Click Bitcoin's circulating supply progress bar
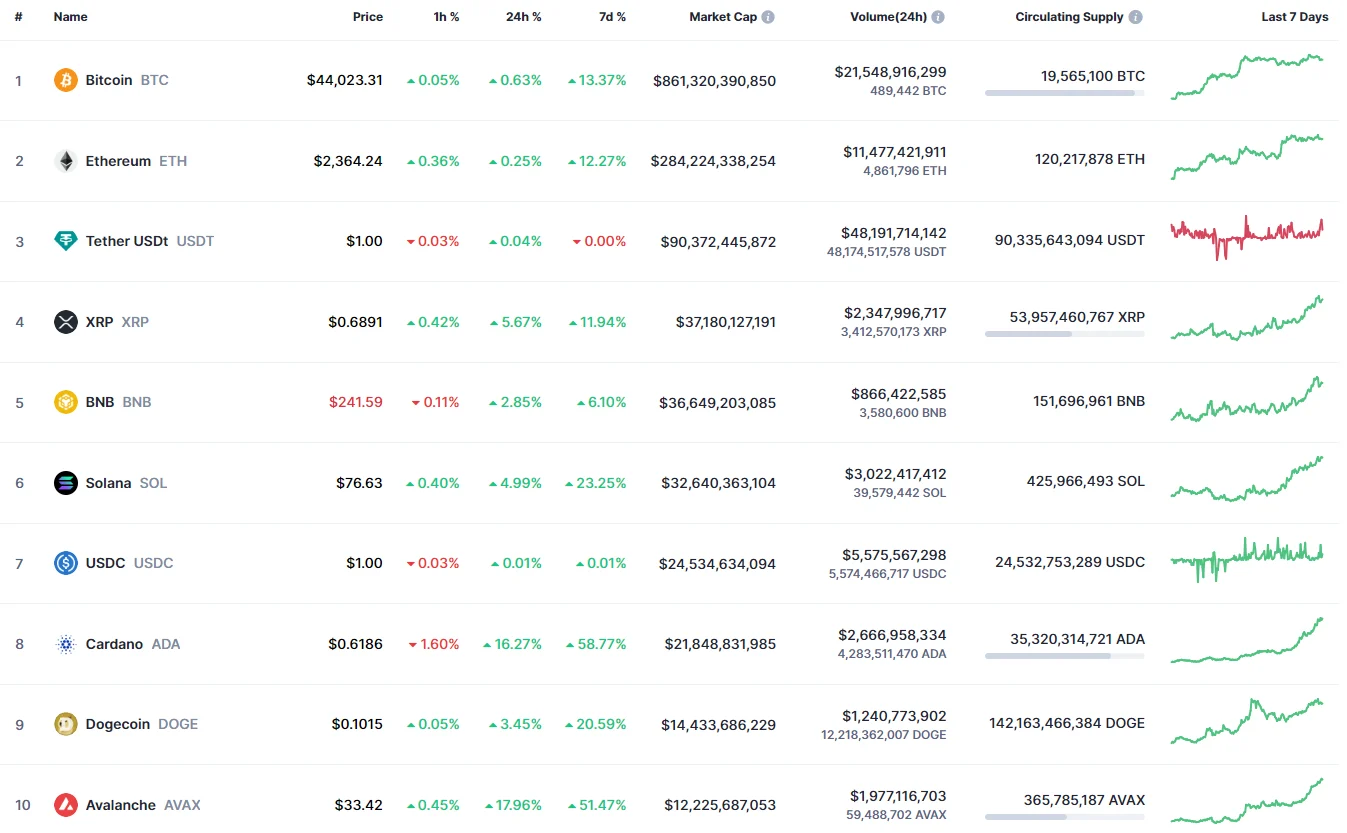 (1064, 93)
